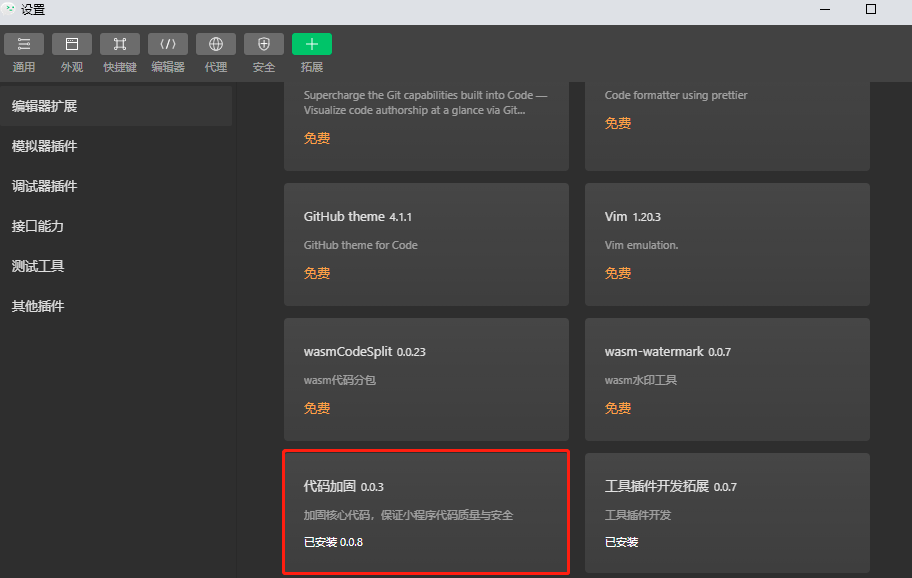Click the app icon in the title bar
The image size is (912, 578).
coord(11,9)
